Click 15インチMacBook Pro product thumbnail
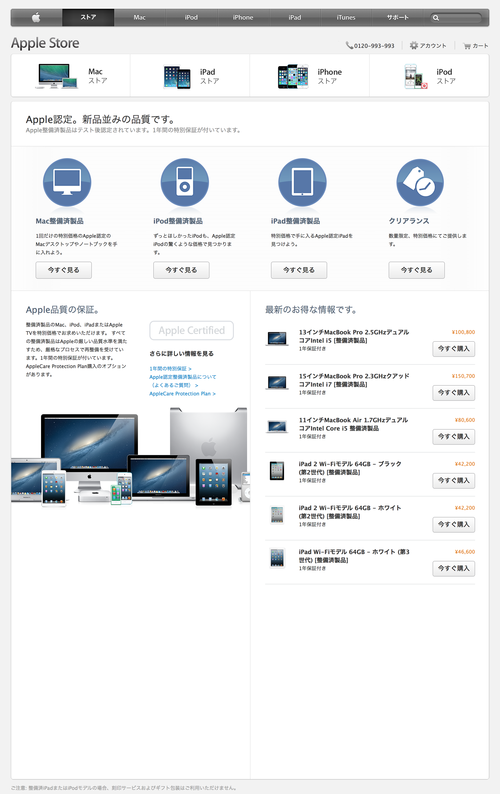 point(277,382)
